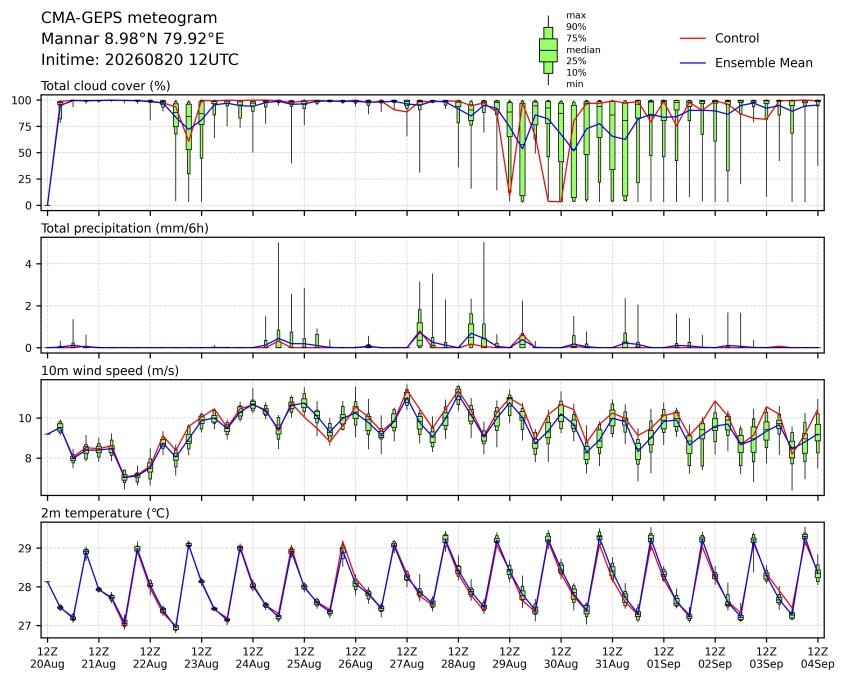Click the 12Z 30Aug axis tick label

point(561,658)
